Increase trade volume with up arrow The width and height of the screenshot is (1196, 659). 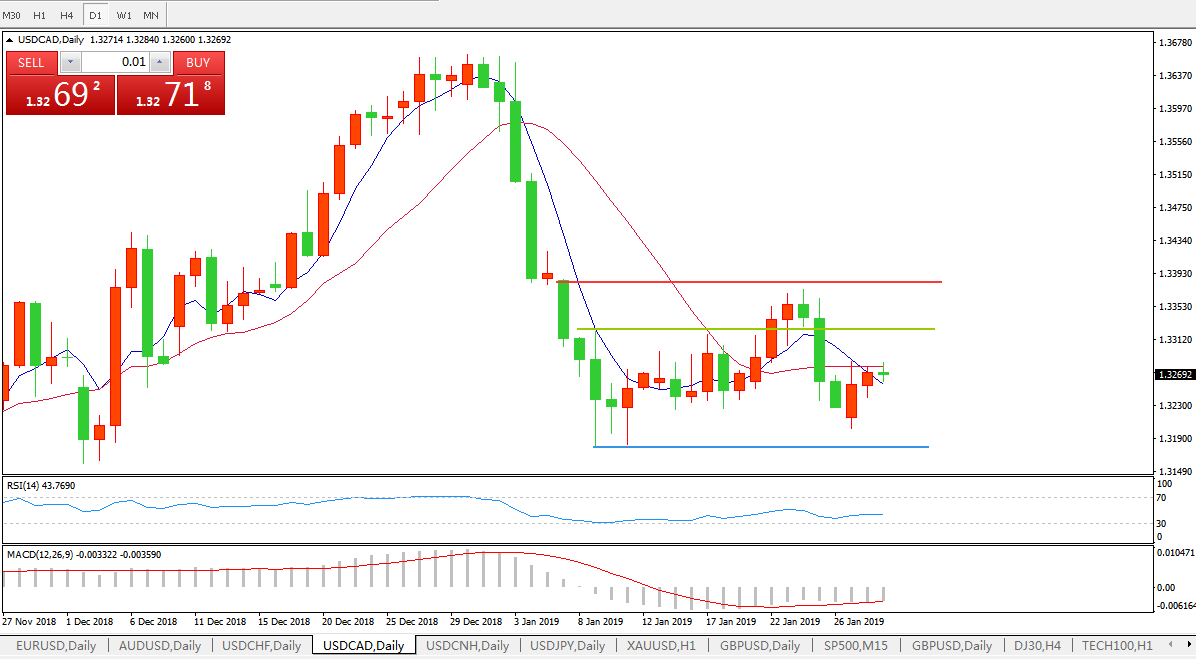pos(161,62)
